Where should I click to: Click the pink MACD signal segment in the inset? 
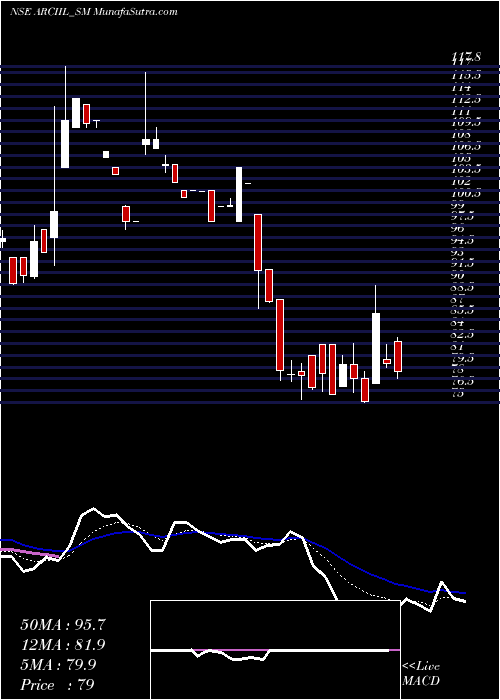click(231, 650)
